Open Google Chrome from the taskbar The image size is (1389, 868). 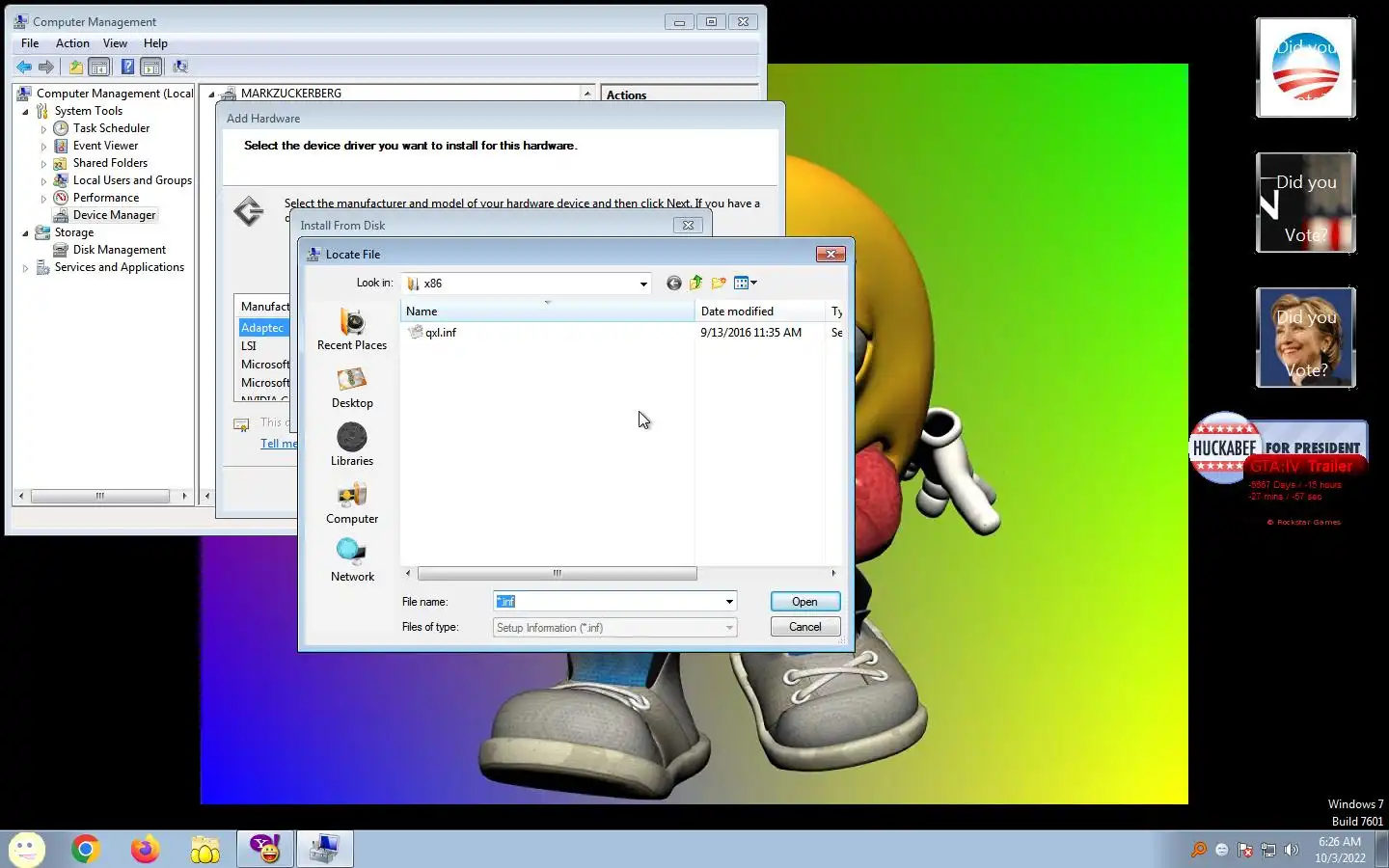coord(85,849)
